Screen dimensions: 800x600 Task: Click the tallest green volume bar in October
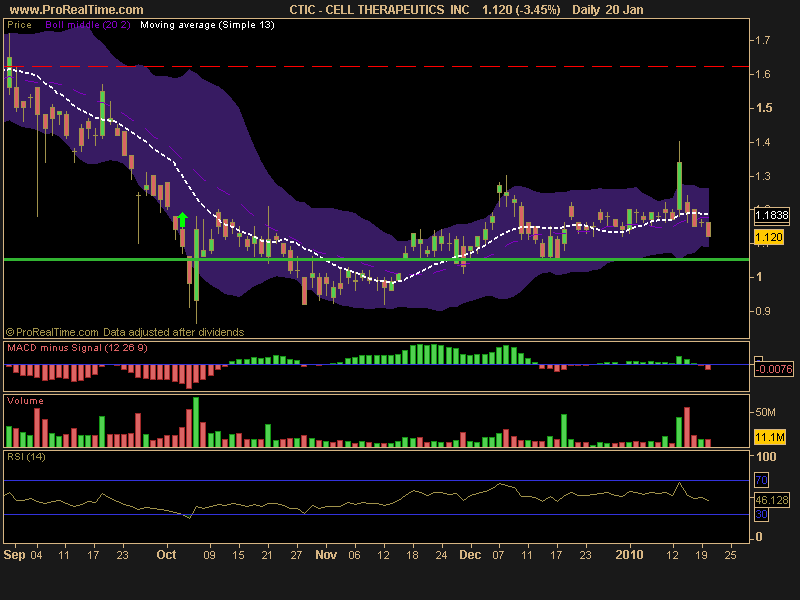coord(196,422)
